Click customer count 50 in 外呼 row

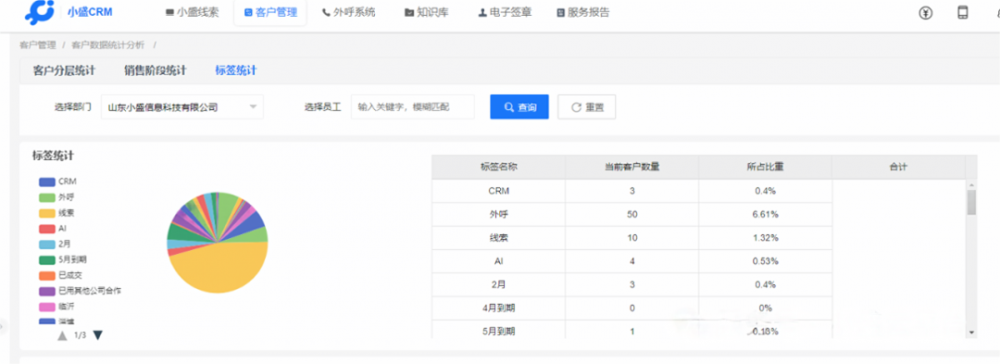631,214
